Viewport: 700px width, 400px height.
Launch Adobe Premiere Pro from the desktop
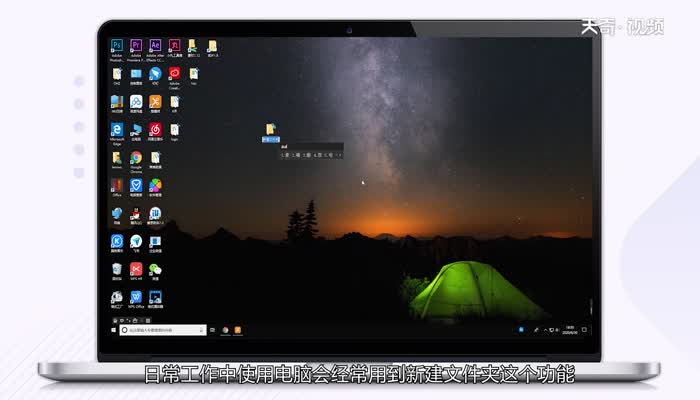point(136,46)
